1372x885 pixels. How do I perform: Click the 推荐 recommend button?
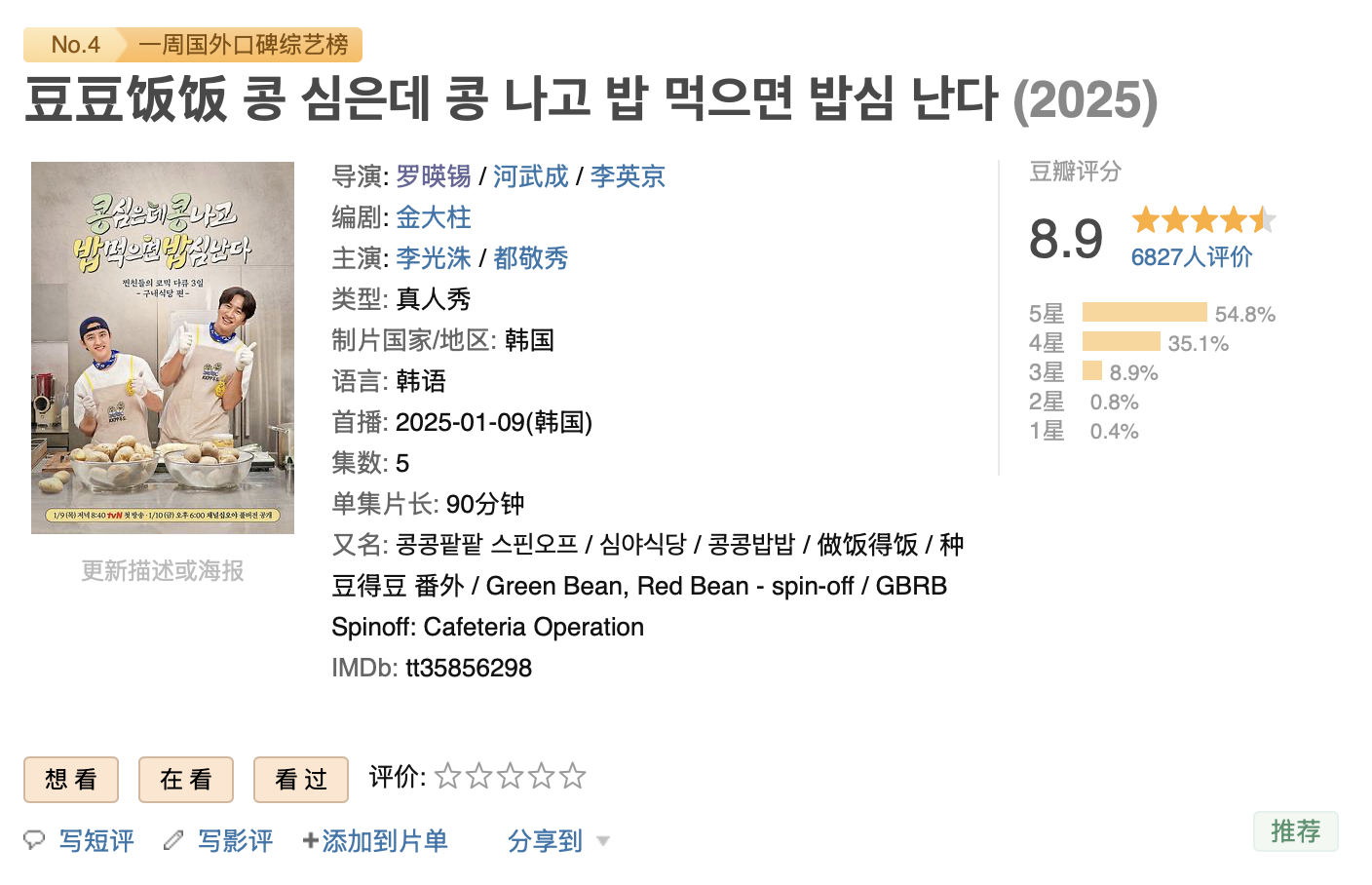coord(1295,831)
